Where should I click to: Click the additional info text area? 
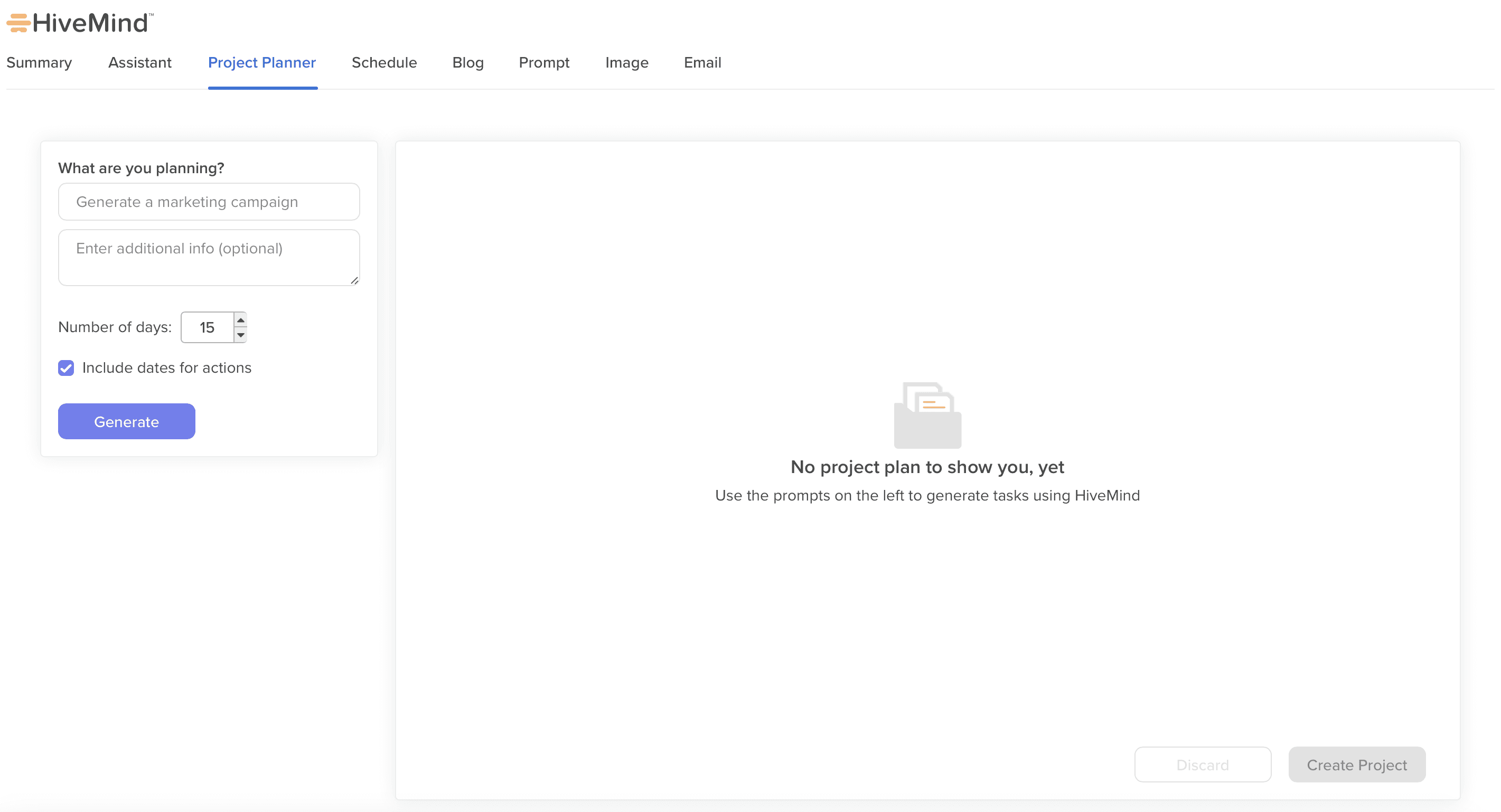coord(209,258)
